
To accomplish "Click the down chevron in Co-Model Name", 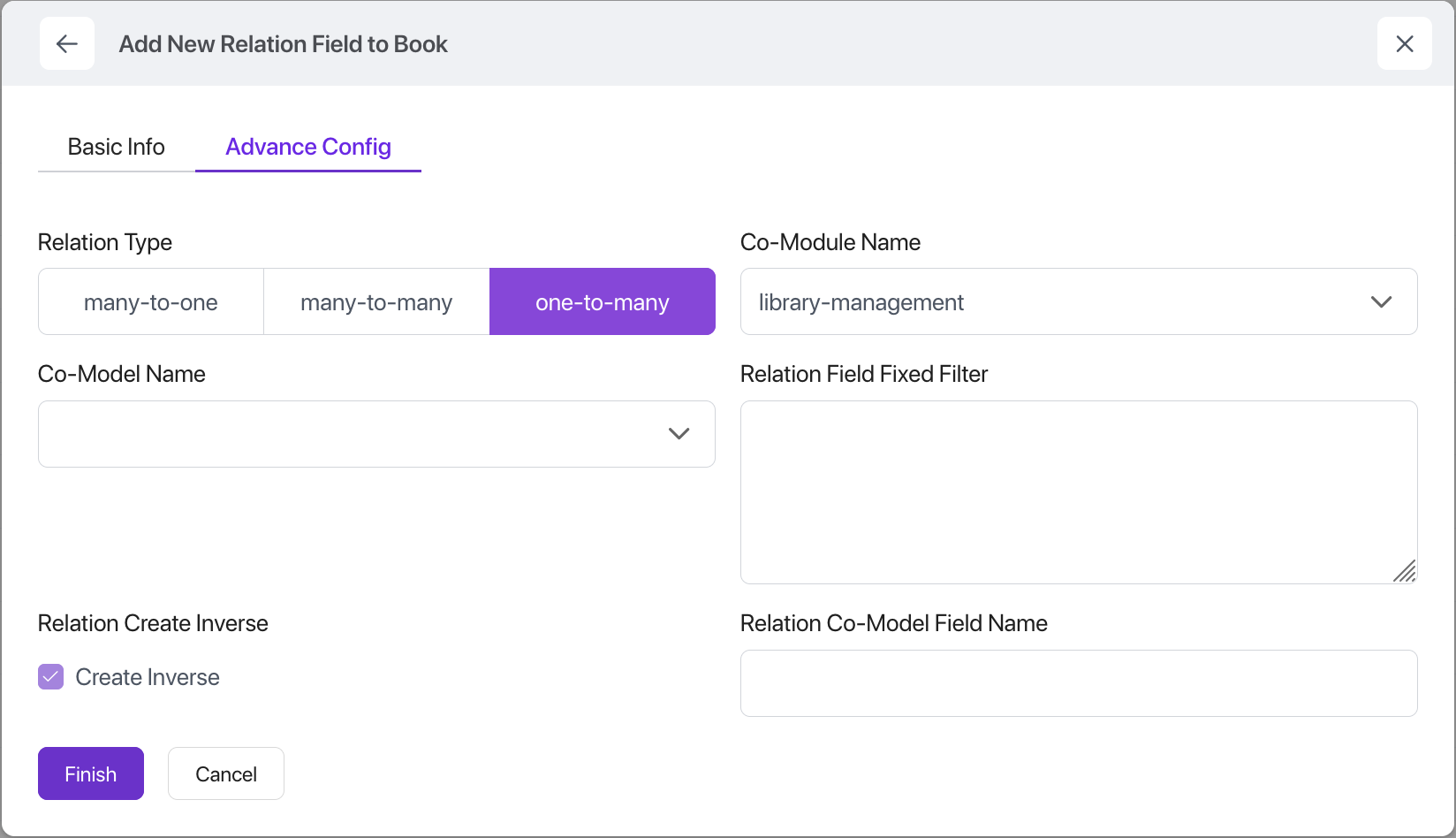I will click(x=679, y=434).
